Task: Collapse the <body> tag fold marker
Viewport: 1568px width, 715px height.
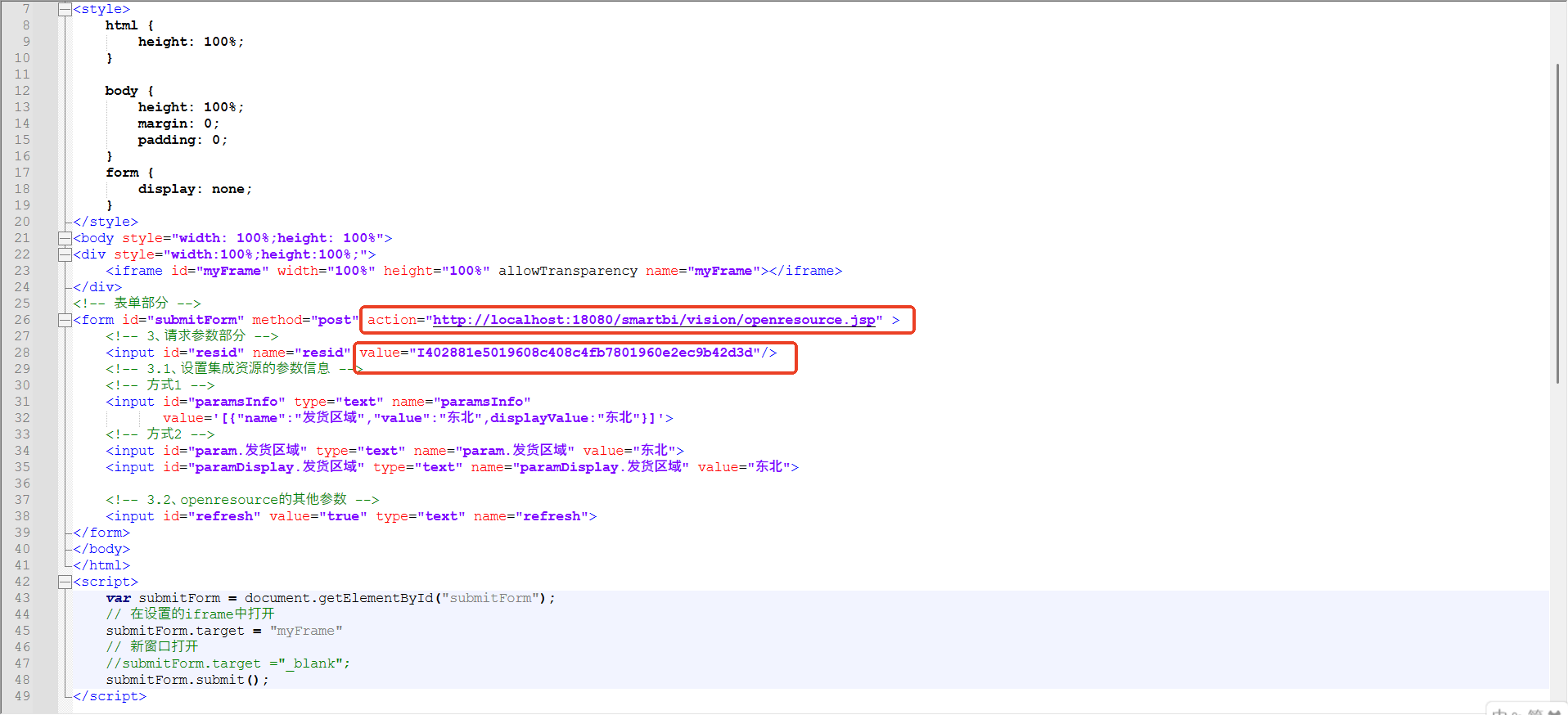Action: click(x=65, y=238)
